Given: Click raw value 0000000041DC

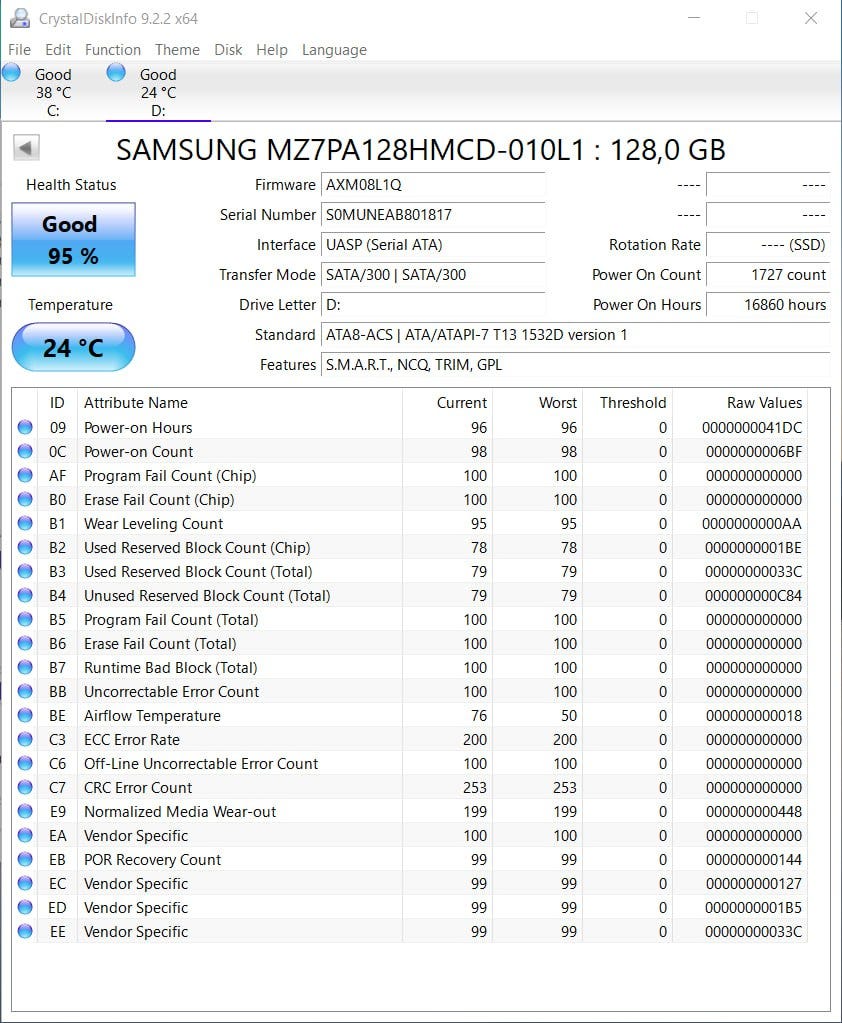Looking at the screenshot, I should click(752, 427).
